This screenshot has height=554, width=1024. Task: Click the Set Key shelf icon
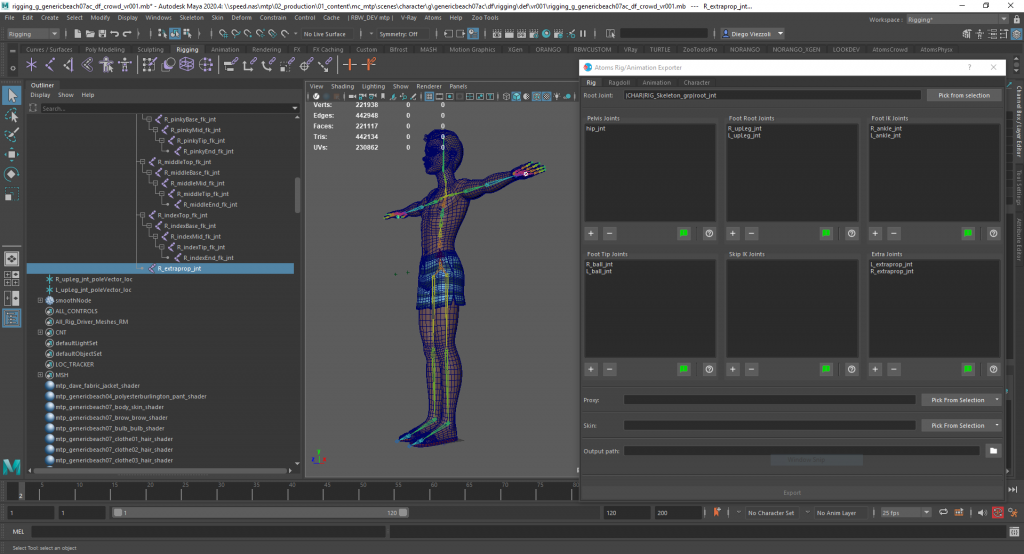(x=350, y=64)
